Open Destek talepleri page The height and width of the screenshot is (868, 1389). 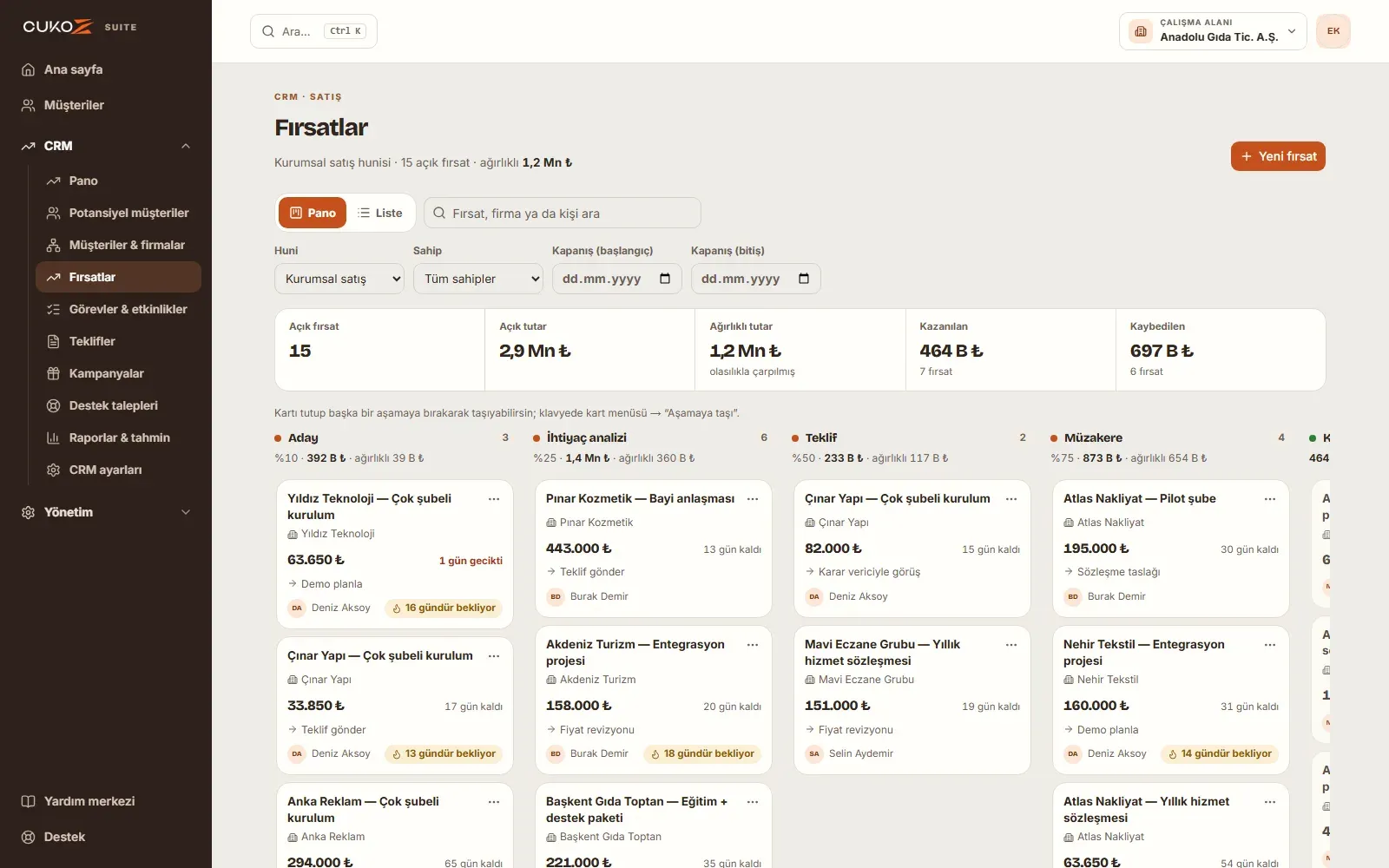tap(118, 405)
